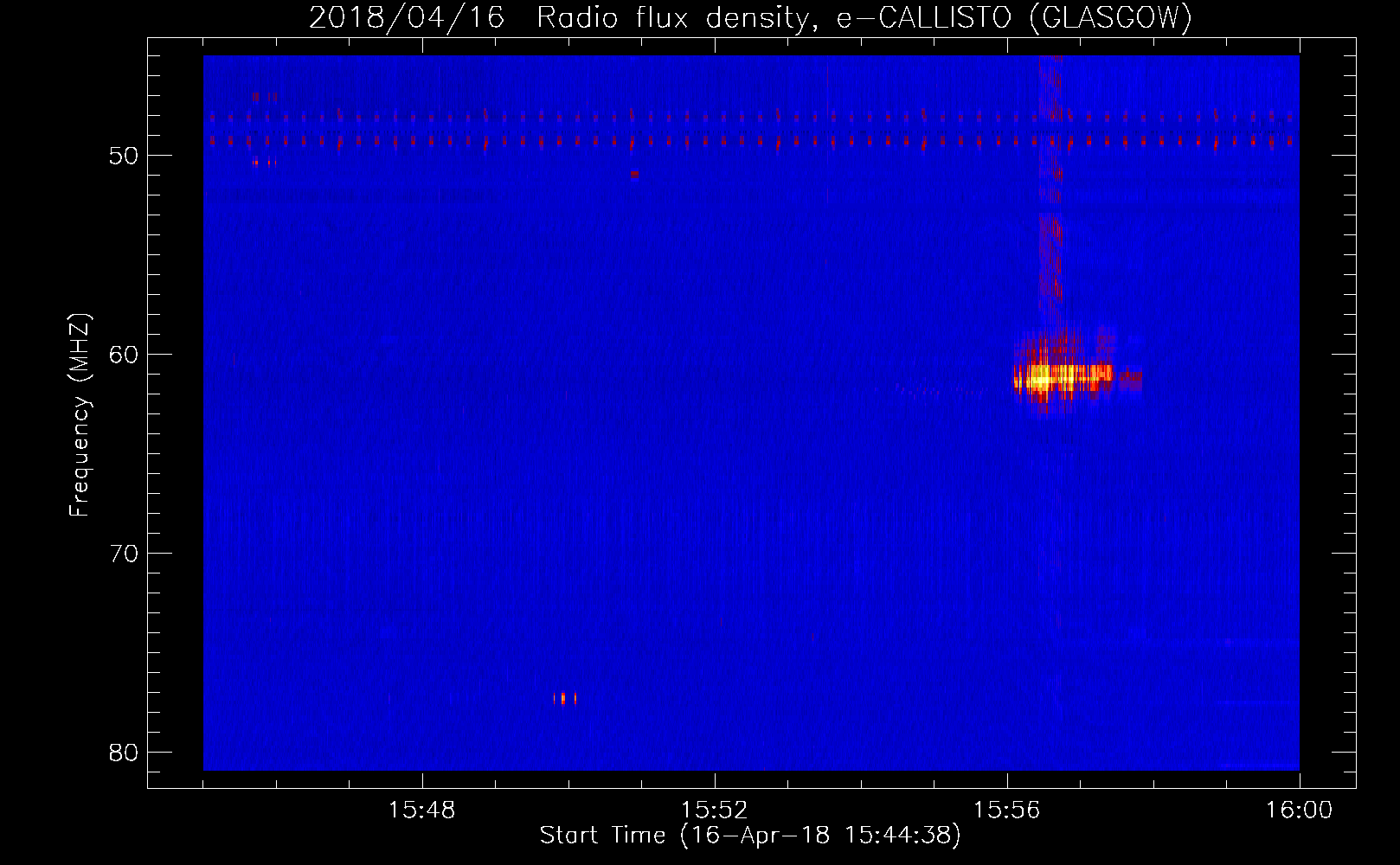Click the 16:00 time tick label

[1299, 811]
